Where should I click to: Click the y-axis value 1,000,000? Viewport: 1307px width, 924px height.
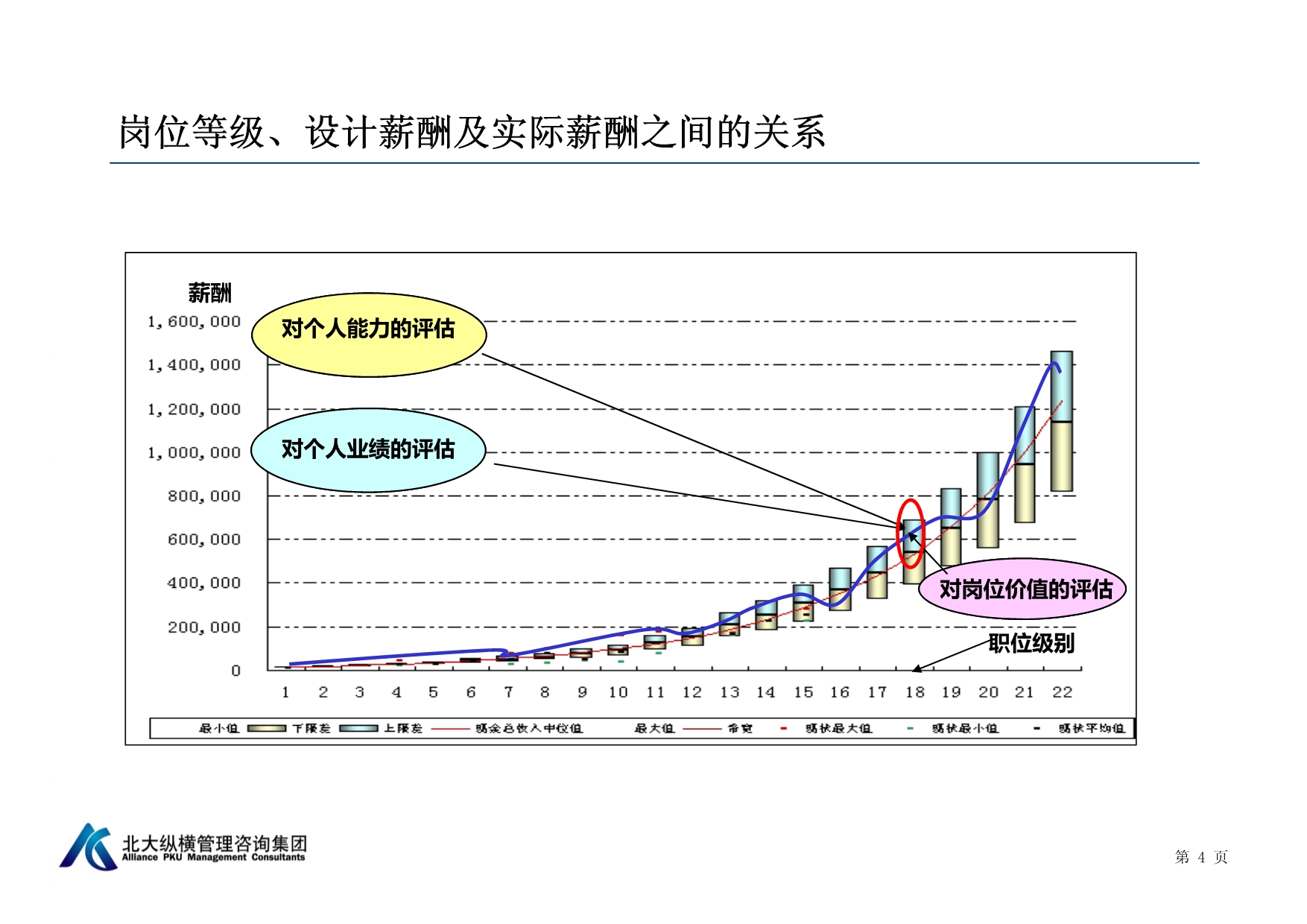tap(194, 453)
